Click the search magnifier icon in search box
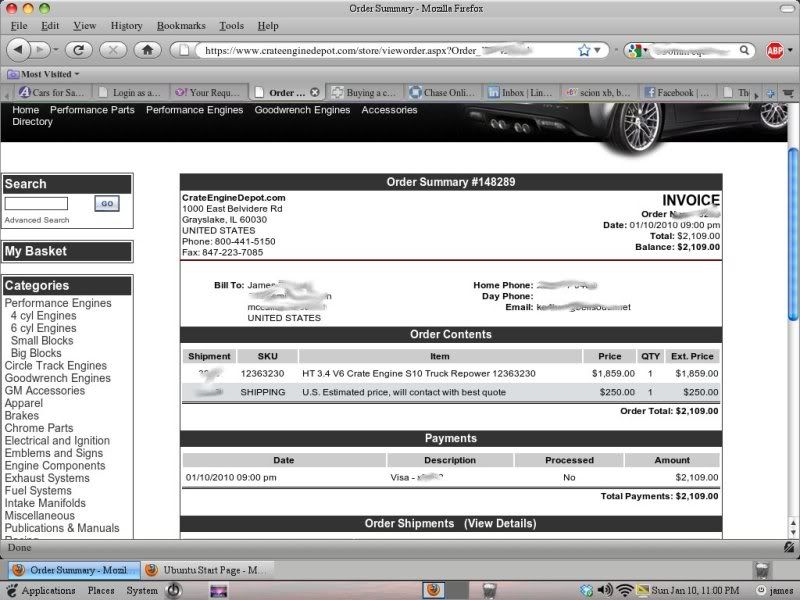The width and height of the screenshot is (800, 600). tap(744, 50)
